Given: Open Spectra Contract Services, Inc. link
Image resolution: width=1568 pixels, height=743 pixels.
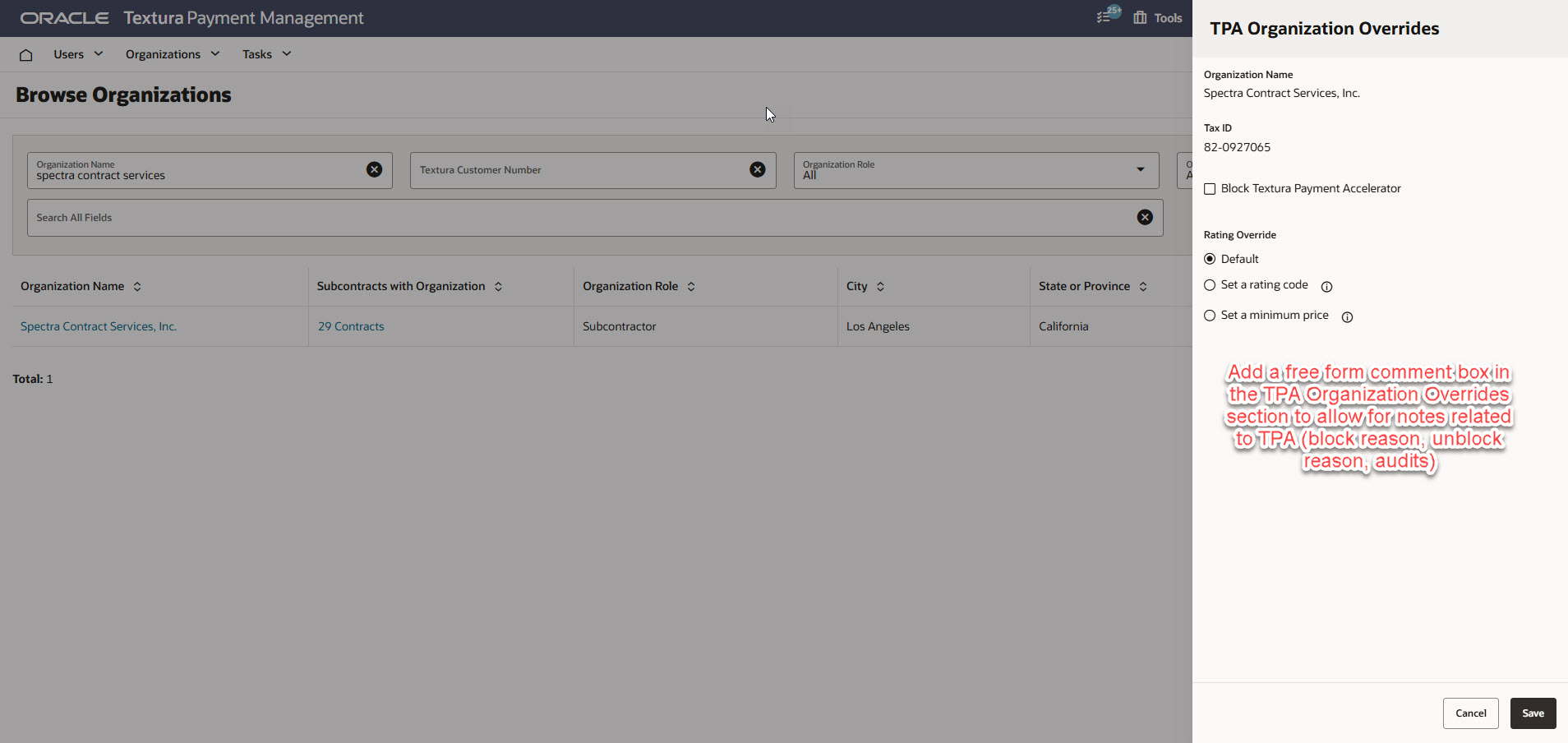Looking at the screenshot, I should pyautogui.click(x=99, y=326).
